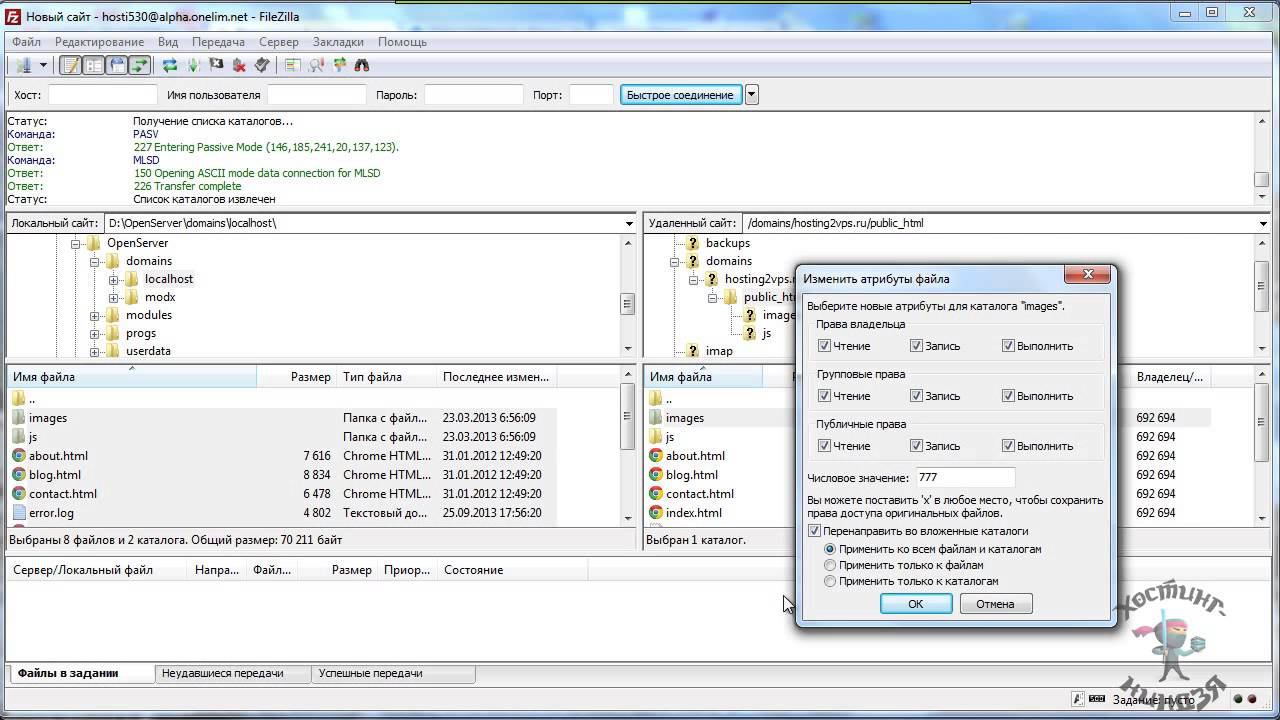The height and width of the screenshot is (720, 1280).
Task: Click the Отмена button
Action: click(x=995, y=604)
